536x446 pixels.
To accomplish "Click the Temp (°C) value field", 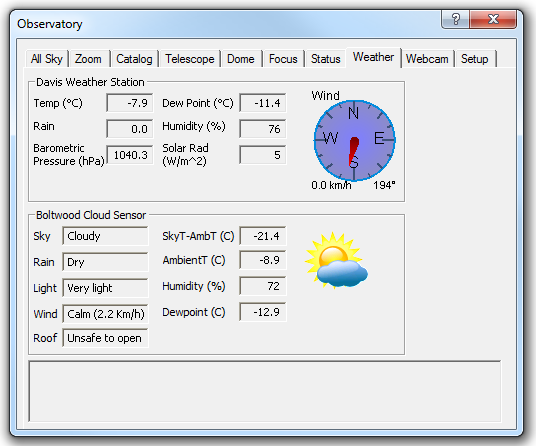I will (130, 103).
